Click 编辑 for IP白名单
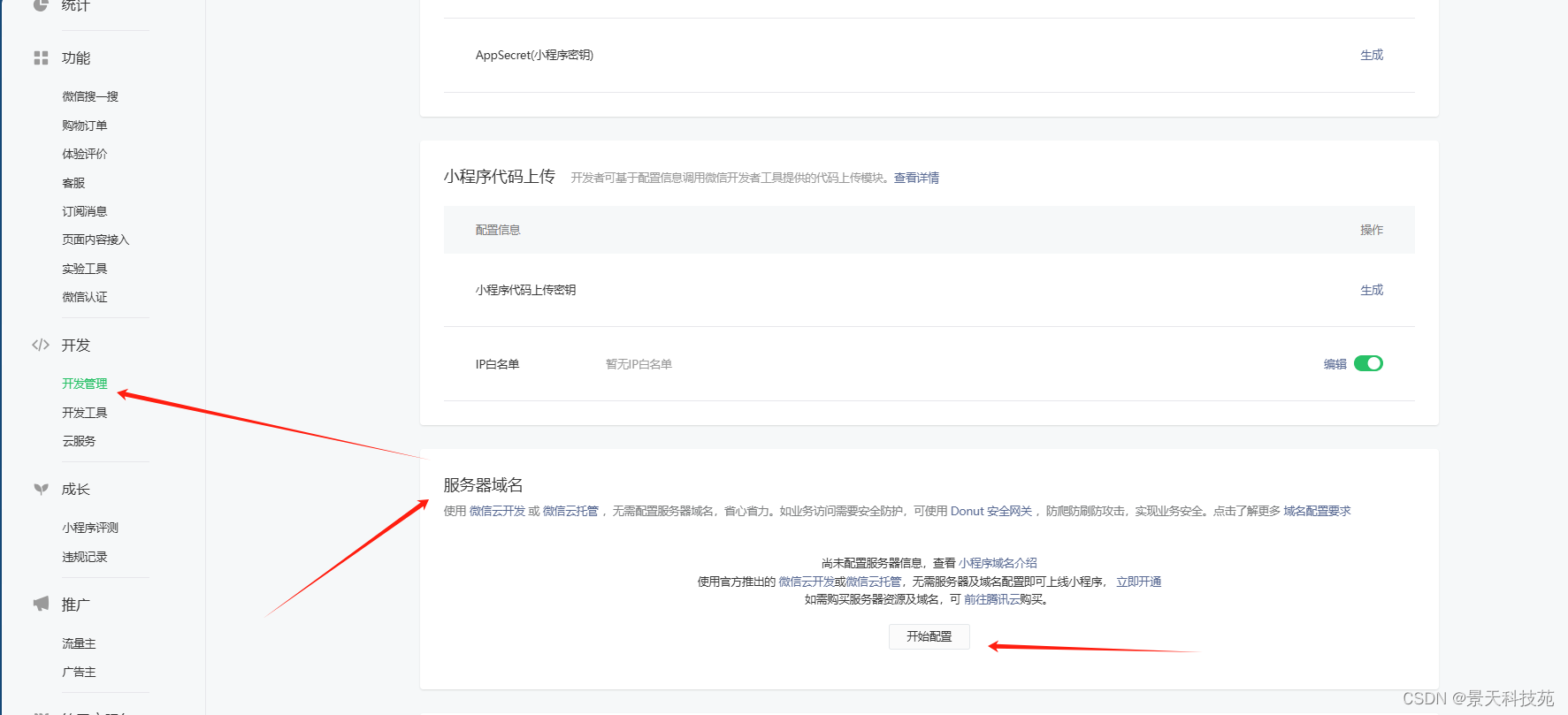Image resolution: width=1568 pixels, height=715 pixels. (1335, 364)
